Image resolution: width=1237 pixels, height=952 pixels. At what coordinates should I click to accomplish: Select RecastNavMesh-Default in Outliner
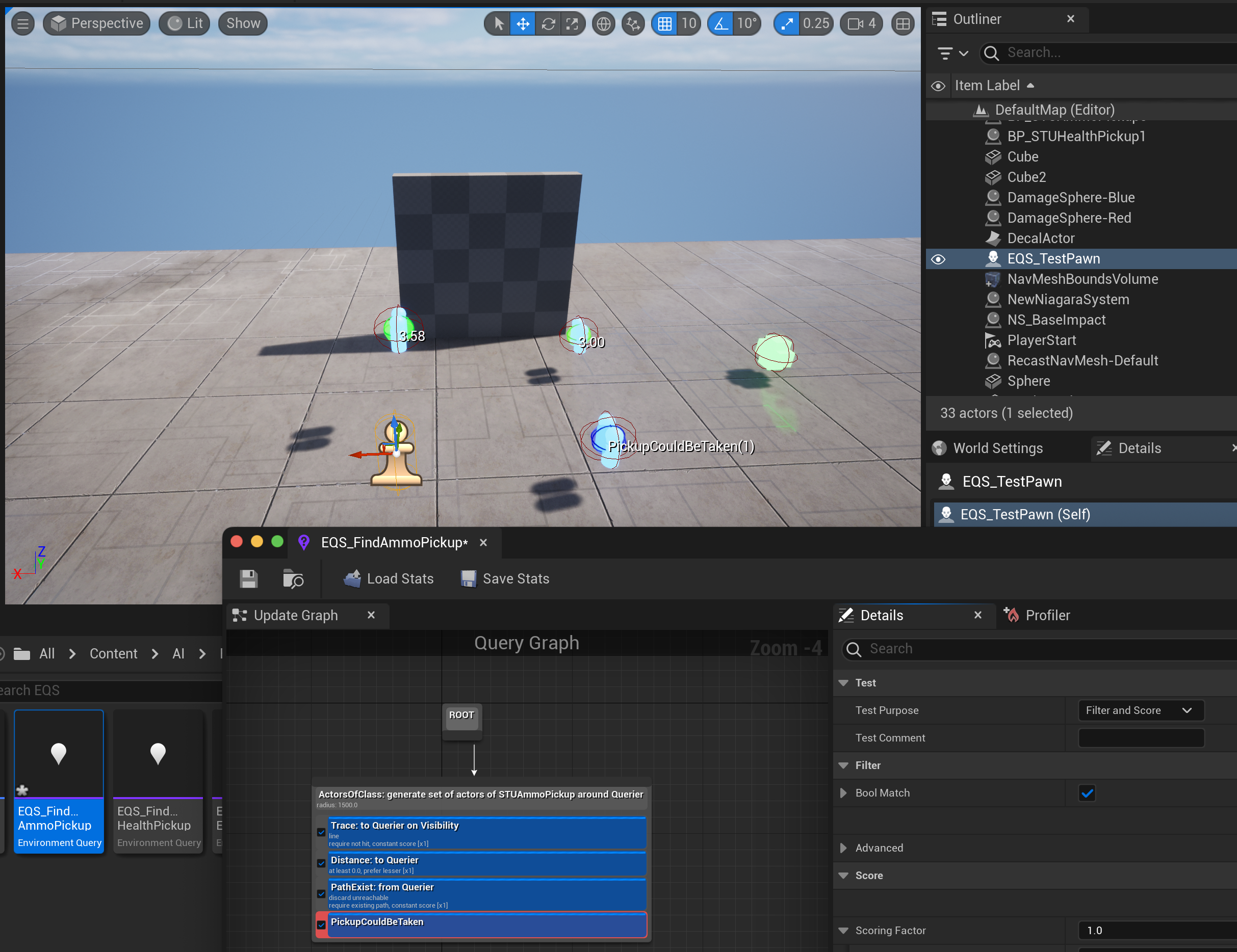(x=1083, y=360)
